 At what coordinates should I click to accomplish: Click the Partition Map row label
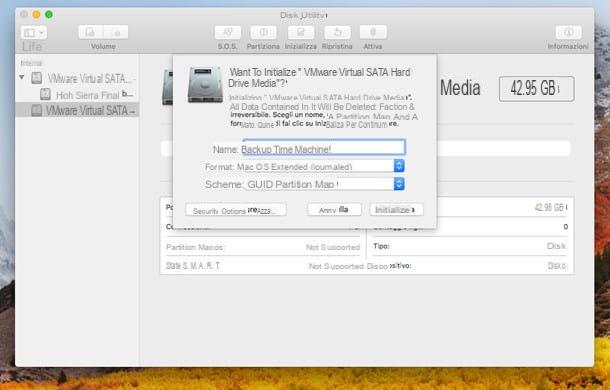click(195, 247)
